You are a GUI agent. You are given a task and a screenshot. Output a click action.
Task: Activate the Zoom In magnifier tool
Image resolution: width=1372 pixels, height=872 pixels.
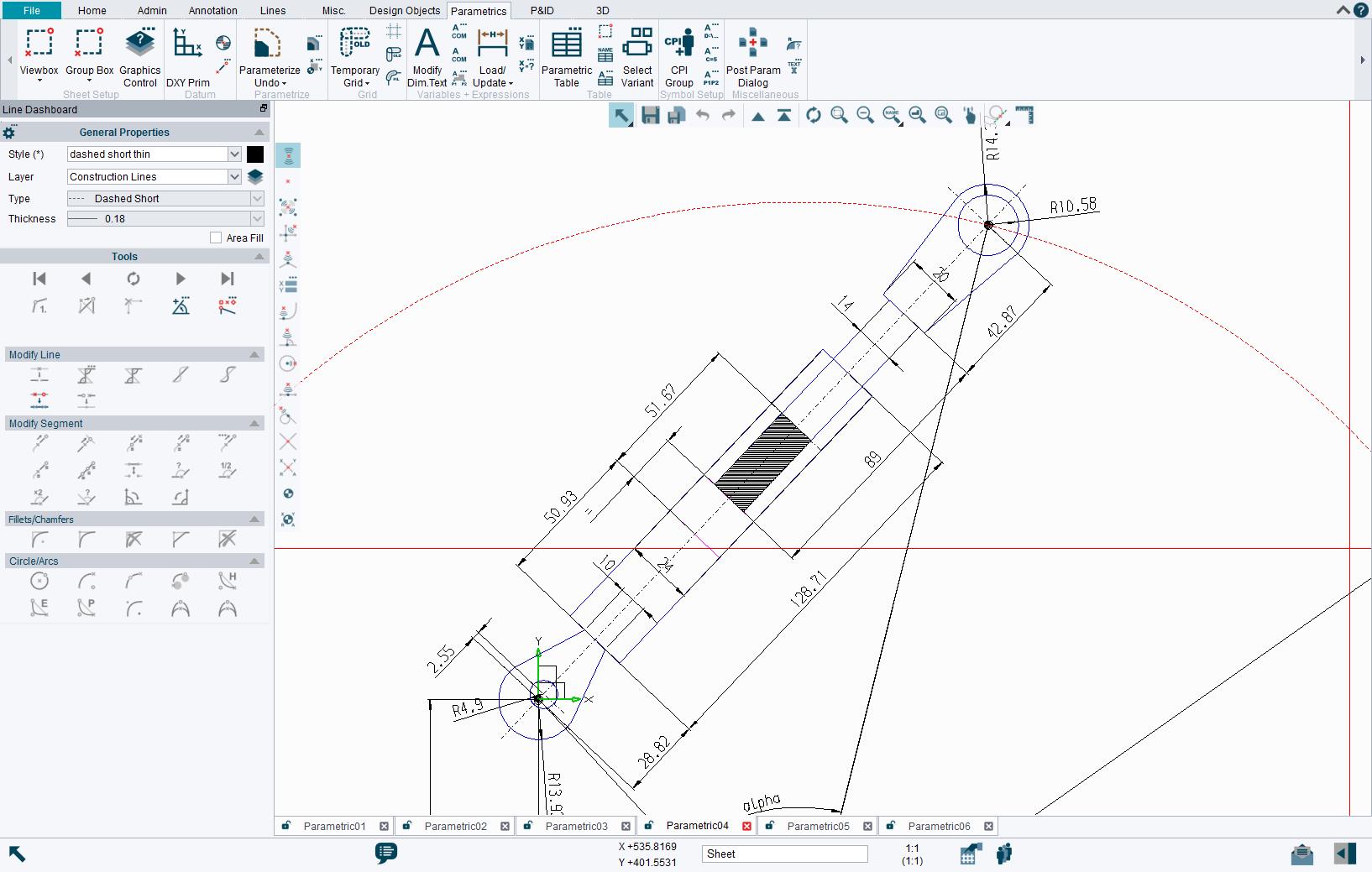[x=839, y=115]
